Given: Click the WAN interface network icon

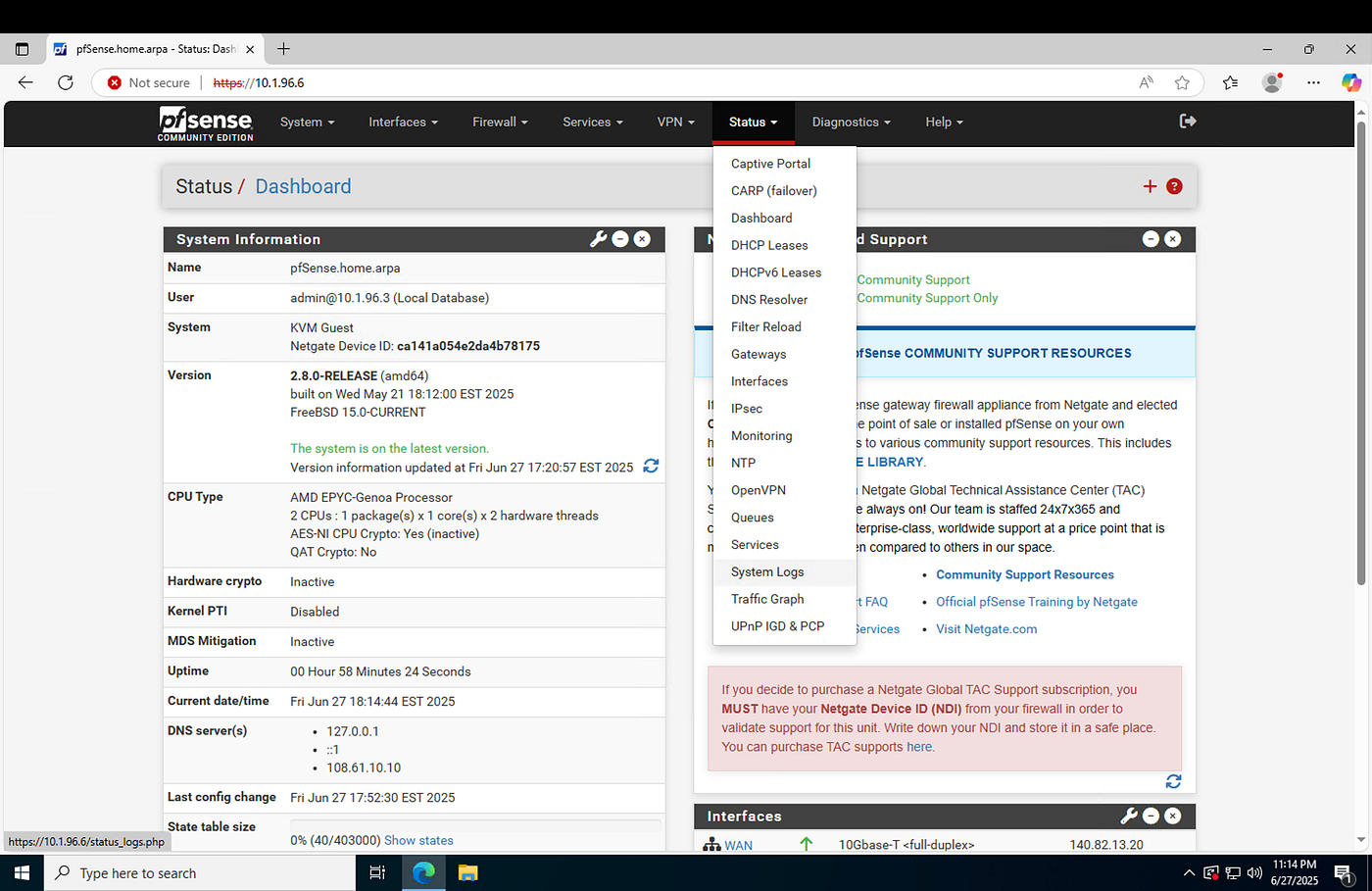Looking at the screenshot, I should 712,845.
